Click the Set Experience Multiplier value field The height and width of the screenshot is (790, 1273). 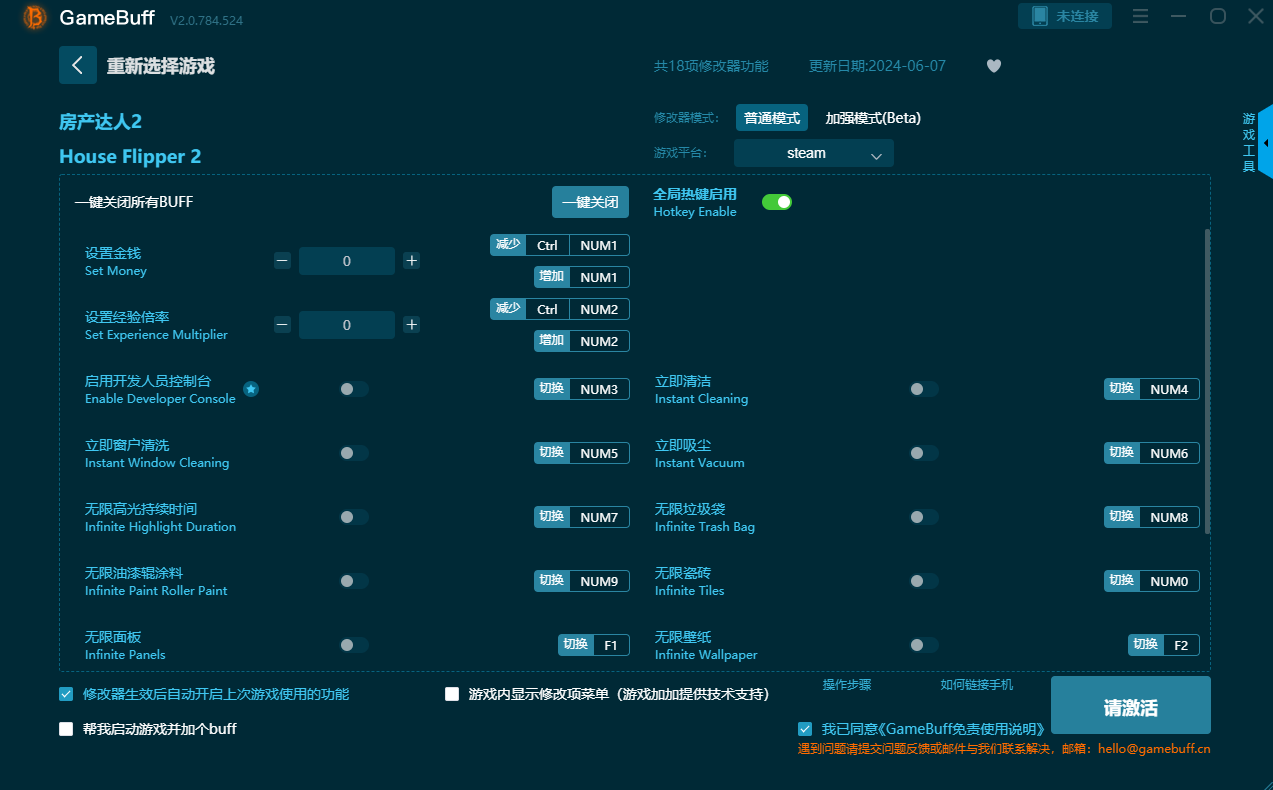347,325
